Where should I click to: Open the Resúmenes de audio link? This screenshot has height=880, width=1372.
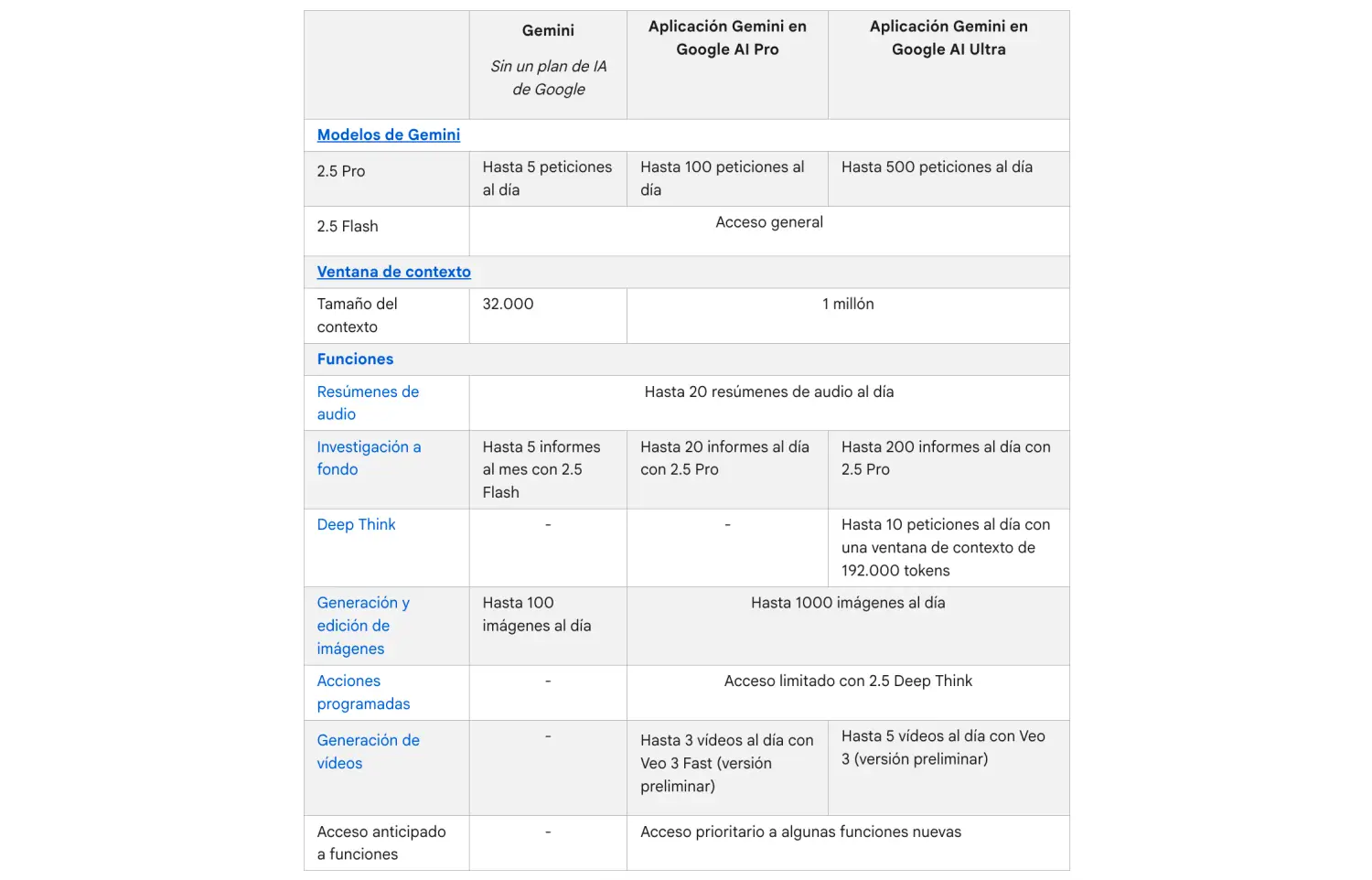368,402
